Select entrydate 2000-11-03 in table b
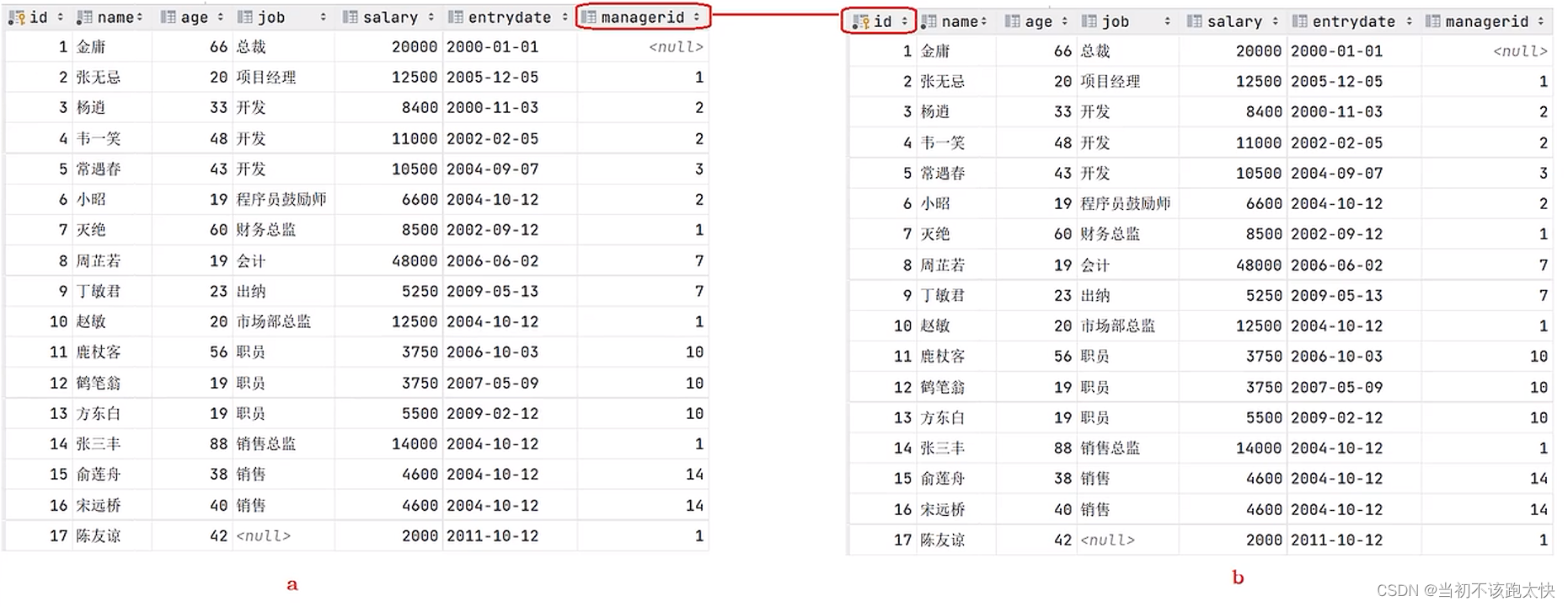The image size is (1568, 607). 1336,112
